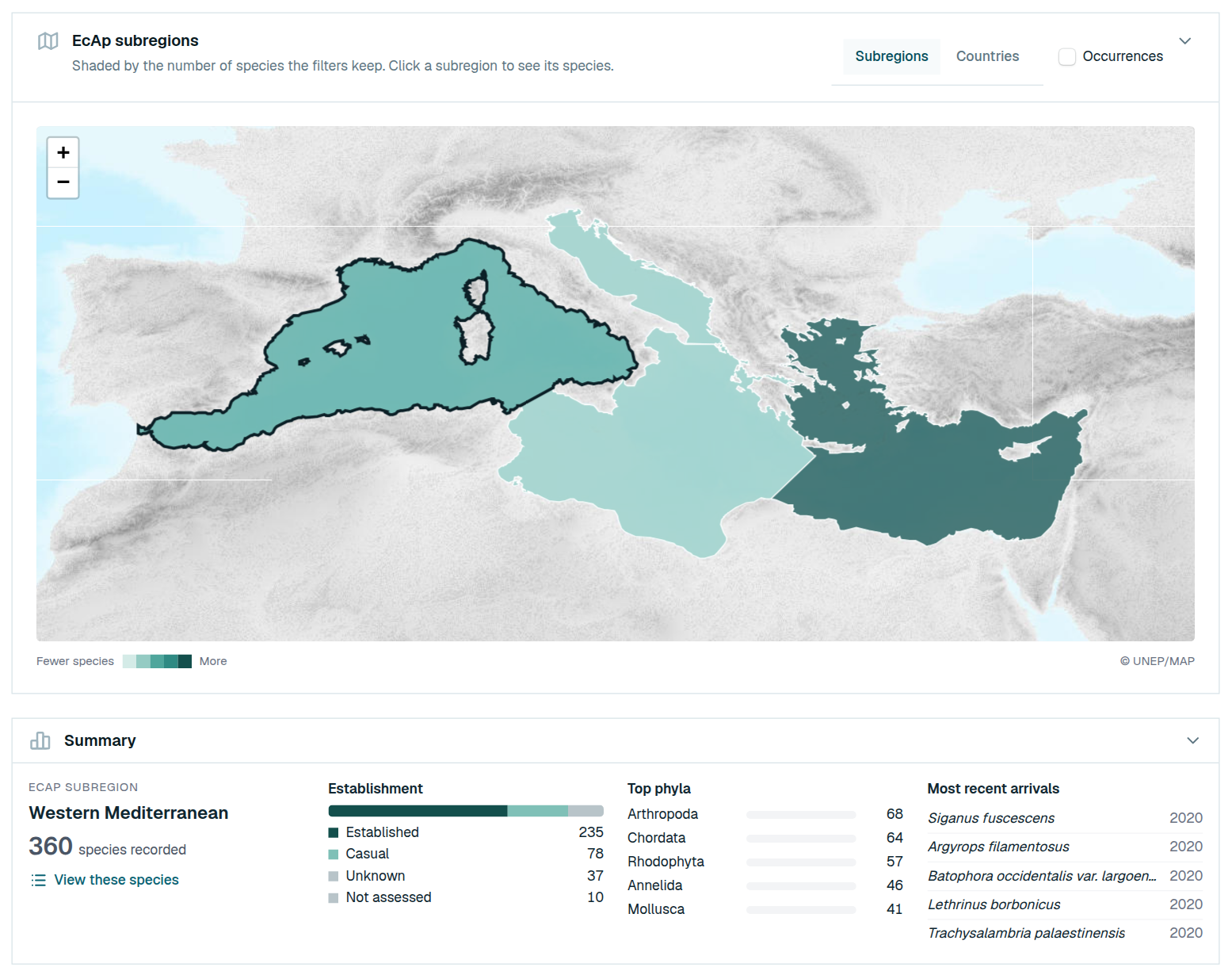This screenshot has width=1232, height=975.
Task: Click the list icon before View these species
Action: 38,880
